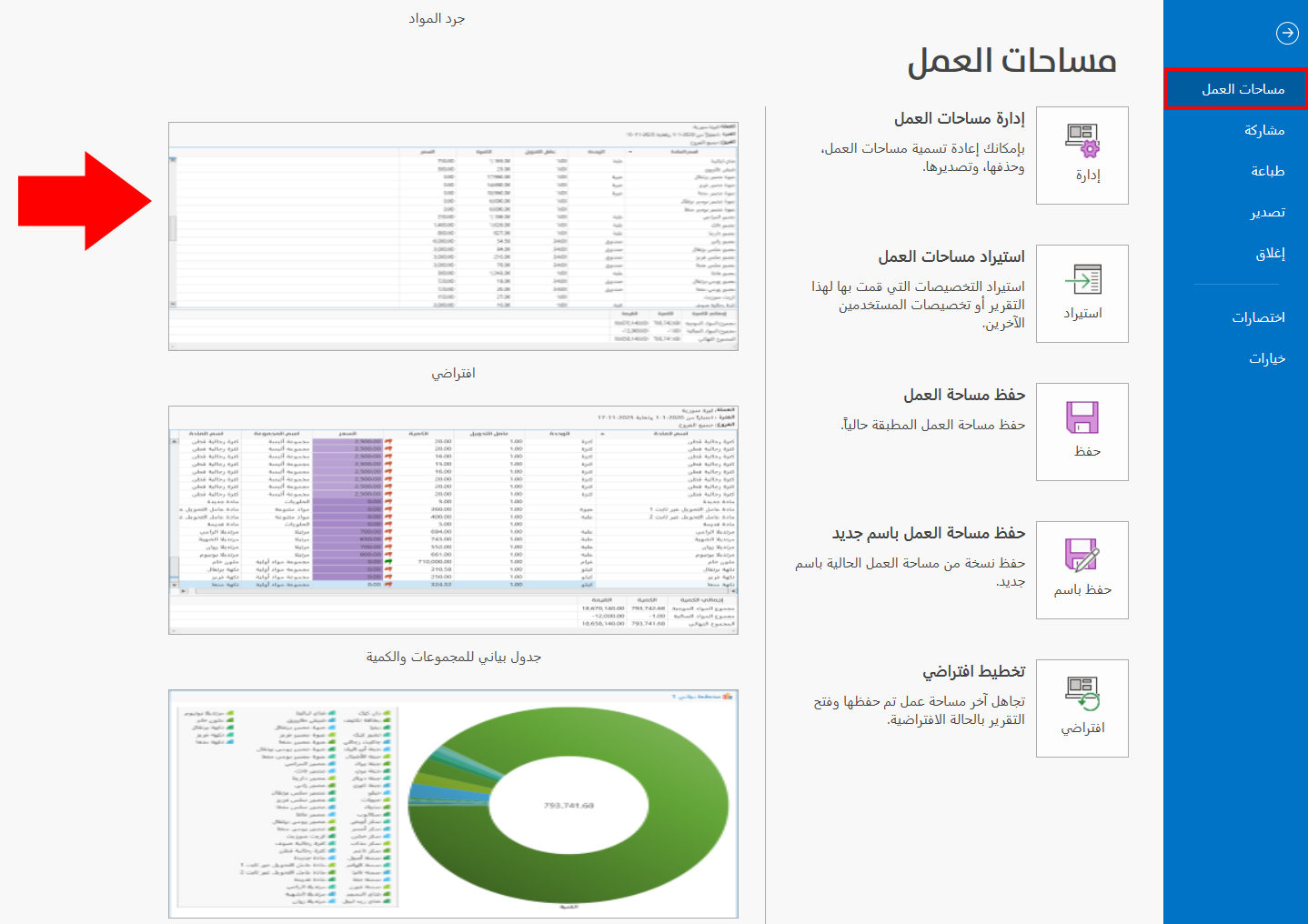Image resolution: width=1308 pixels, height=924 pixels.
Task: Open خيارات from the sidebar
Action: coord(1268,357)
